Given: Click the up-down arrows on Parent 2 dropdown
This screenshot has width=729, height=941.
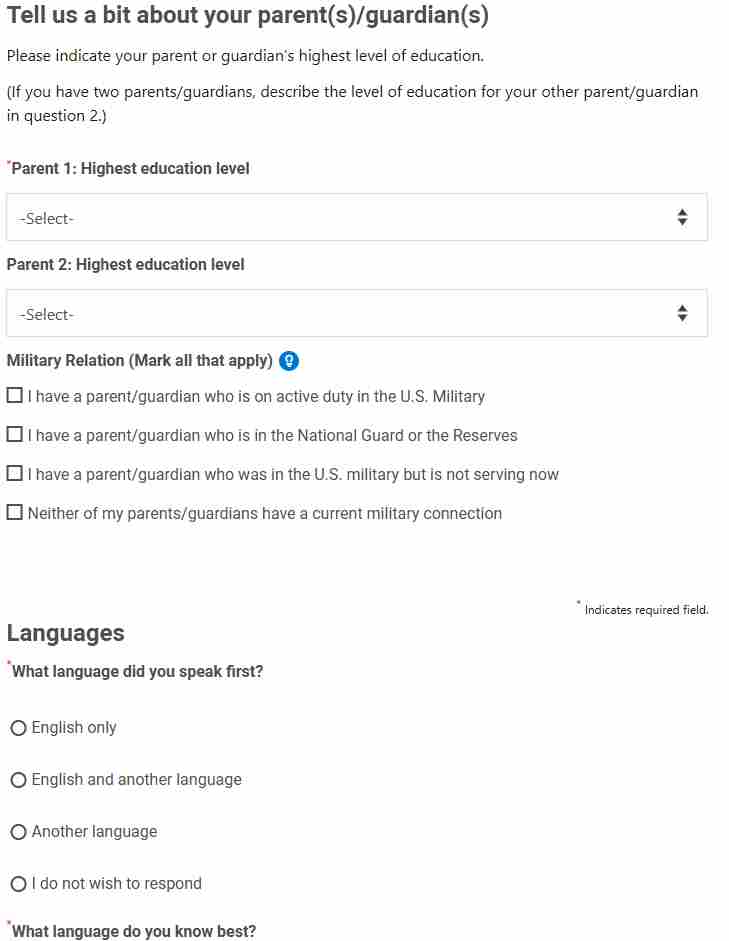Looking at the screenshot, I should tap(682, 313).
